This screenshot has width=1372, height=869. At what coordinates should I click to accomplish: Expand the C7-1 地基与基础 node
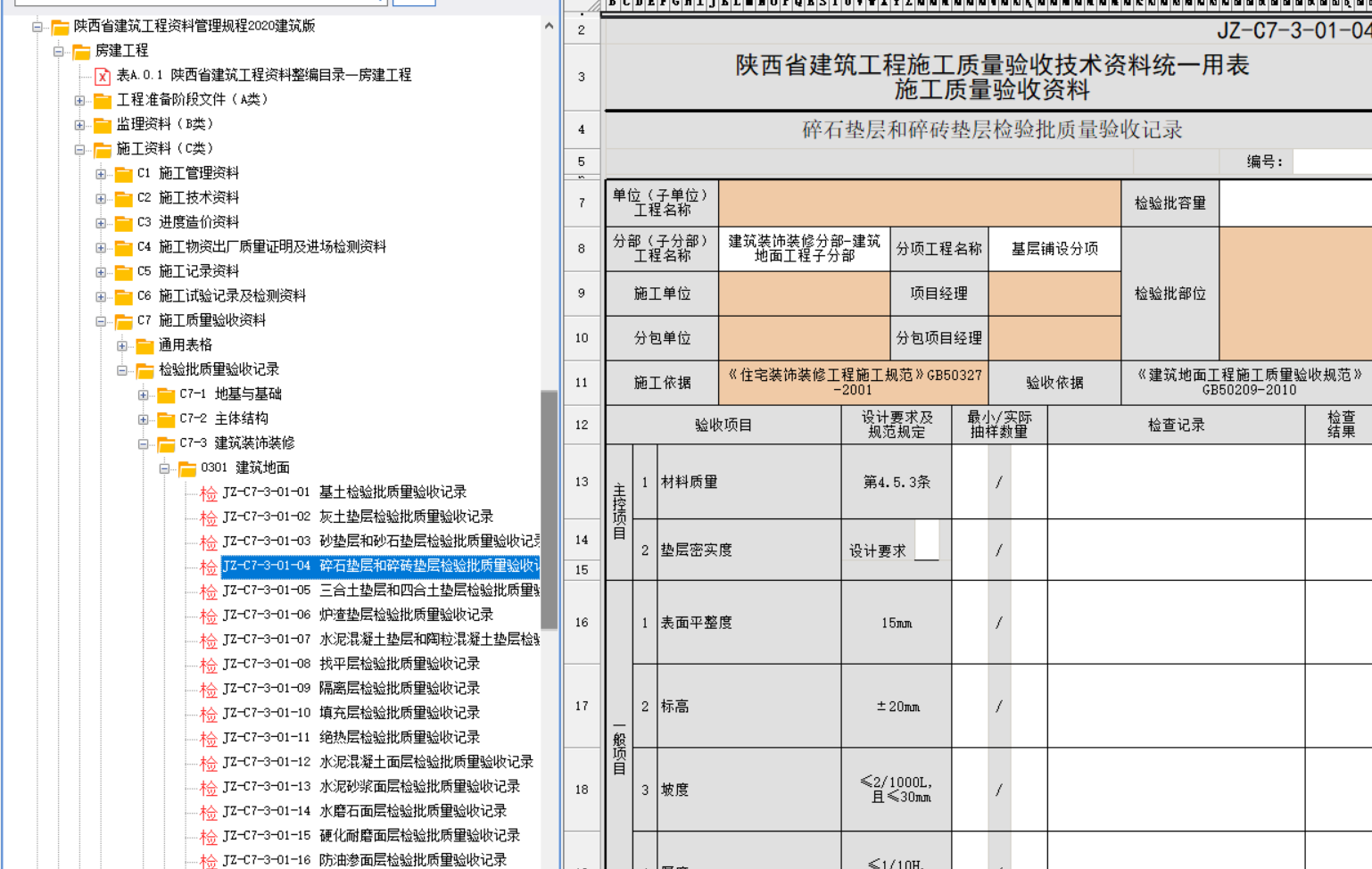pos(144,395)
